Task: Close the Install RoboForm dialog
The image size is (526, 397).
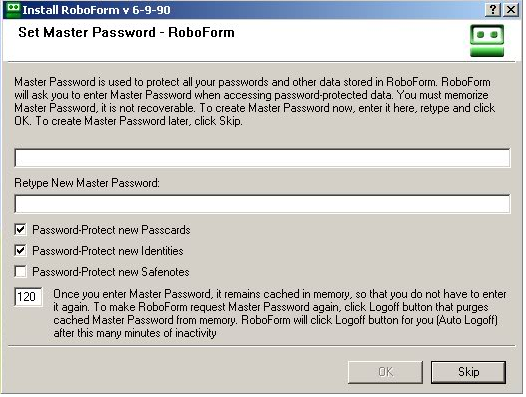Action: coord(511,9)
